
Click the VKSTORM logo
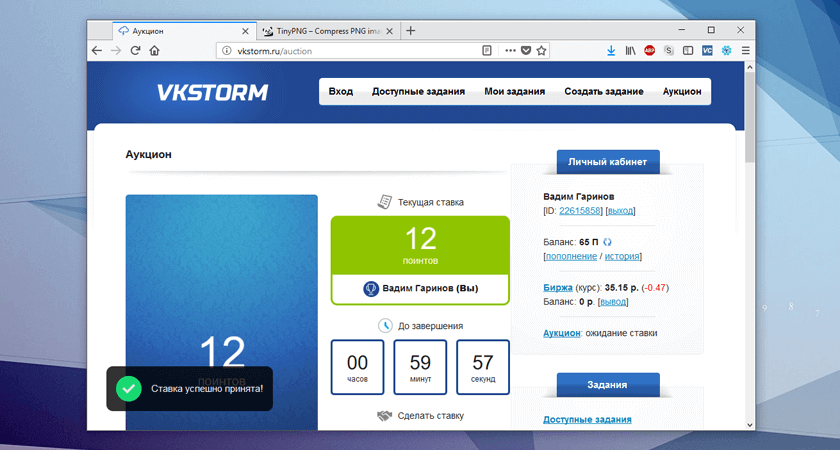click(x=212, y=92)
